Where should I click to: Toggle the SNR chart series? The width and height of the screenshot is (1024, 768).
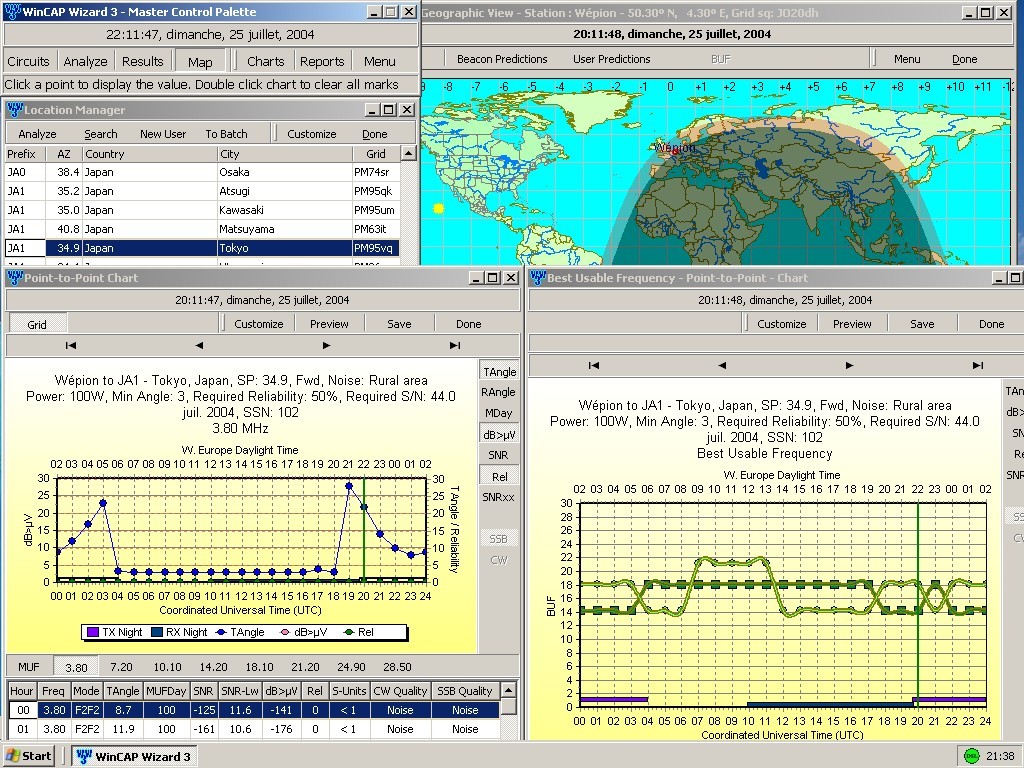pyautogui.click(x=499, y=455)
